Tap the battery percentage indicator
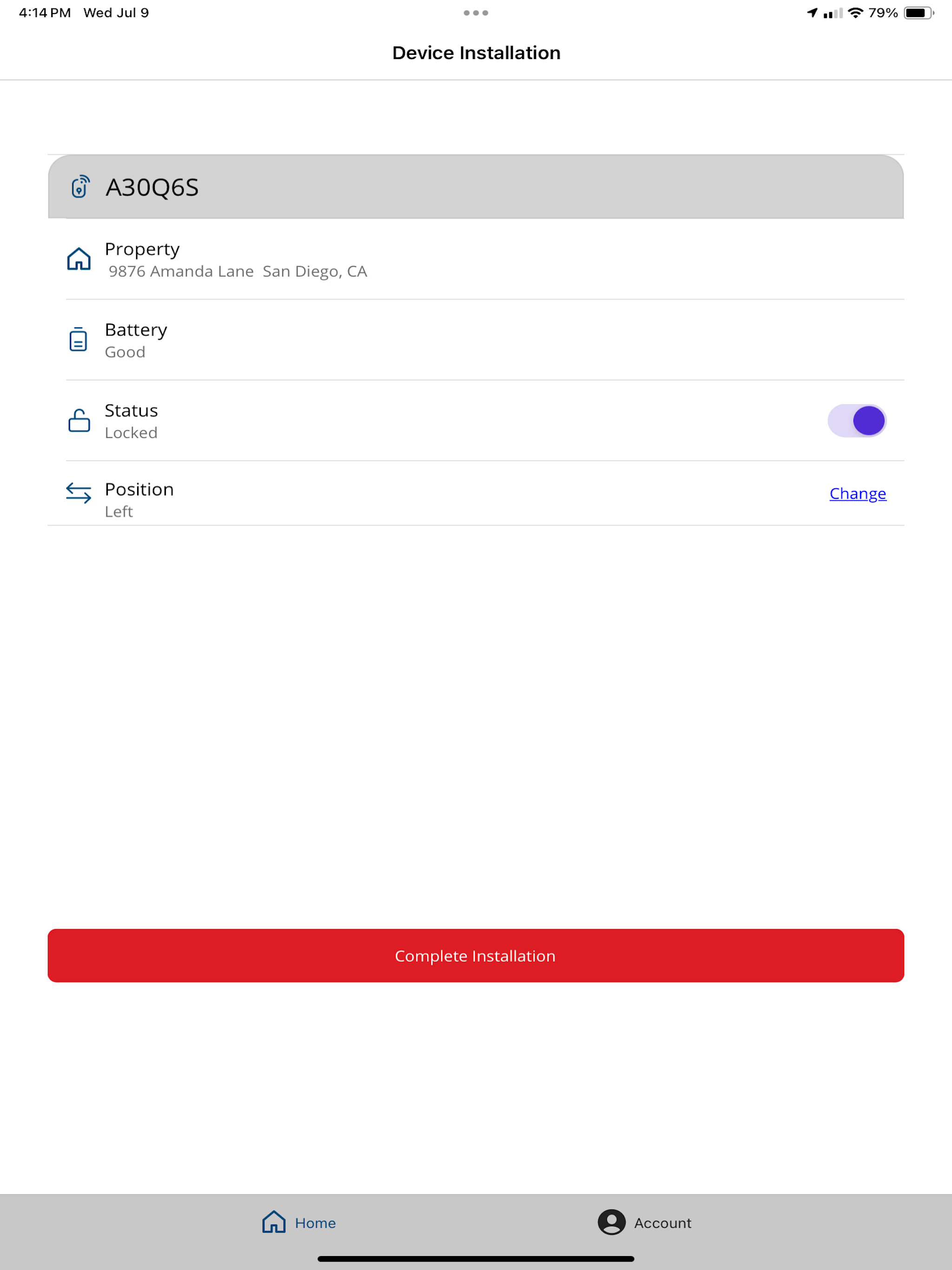The width and height of the screenshot is (952, 1270). [x=883, y=13]
